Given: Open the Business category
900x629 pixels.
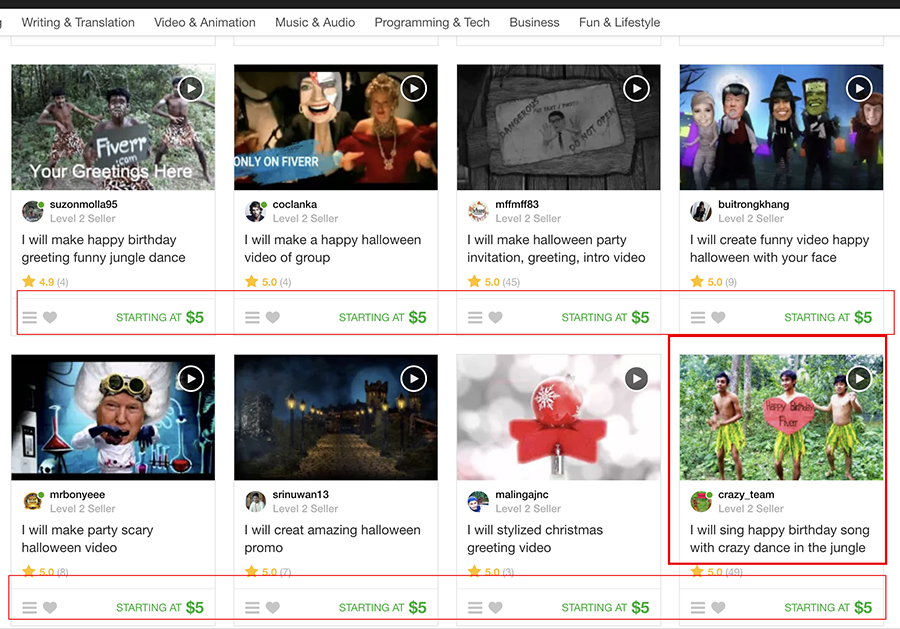Looking at the screenshot, I should coord(534,22).
